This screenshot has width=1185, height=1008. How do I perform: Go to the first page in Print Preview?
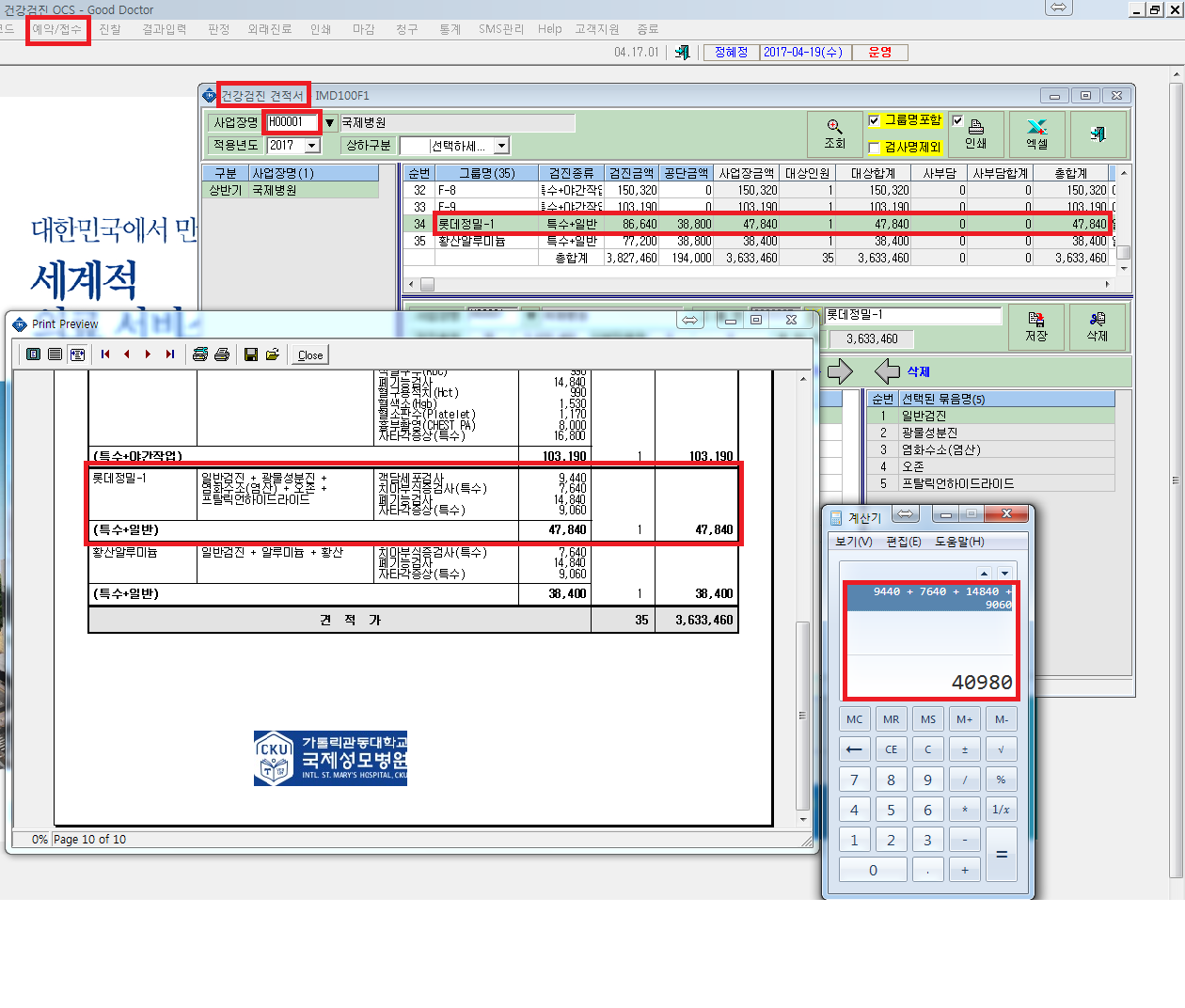click(x=105, y=354)
